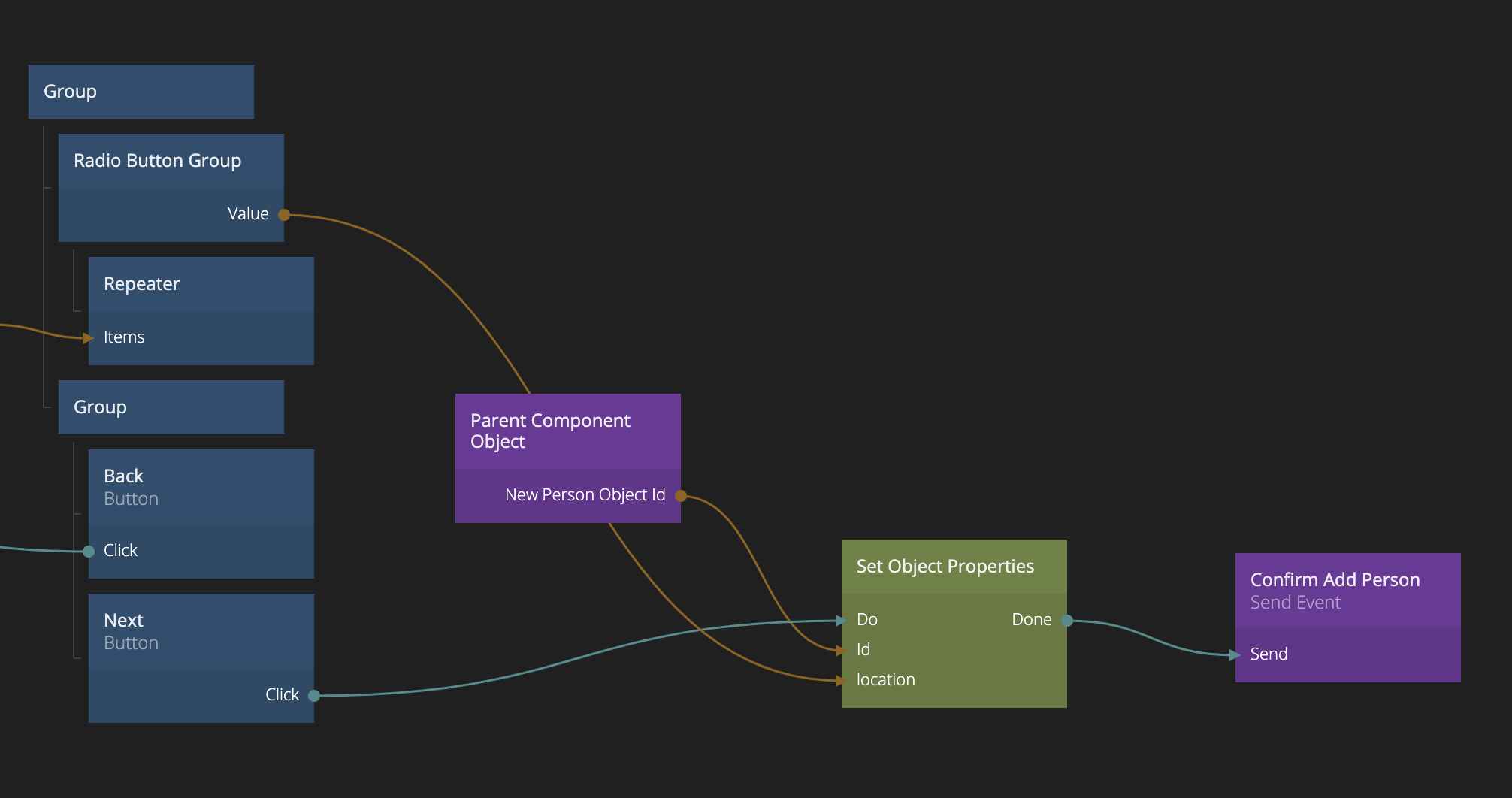
Task: Click the Id input on Set Object Properties
Action: pyautogui.click(x=842, y=651)
